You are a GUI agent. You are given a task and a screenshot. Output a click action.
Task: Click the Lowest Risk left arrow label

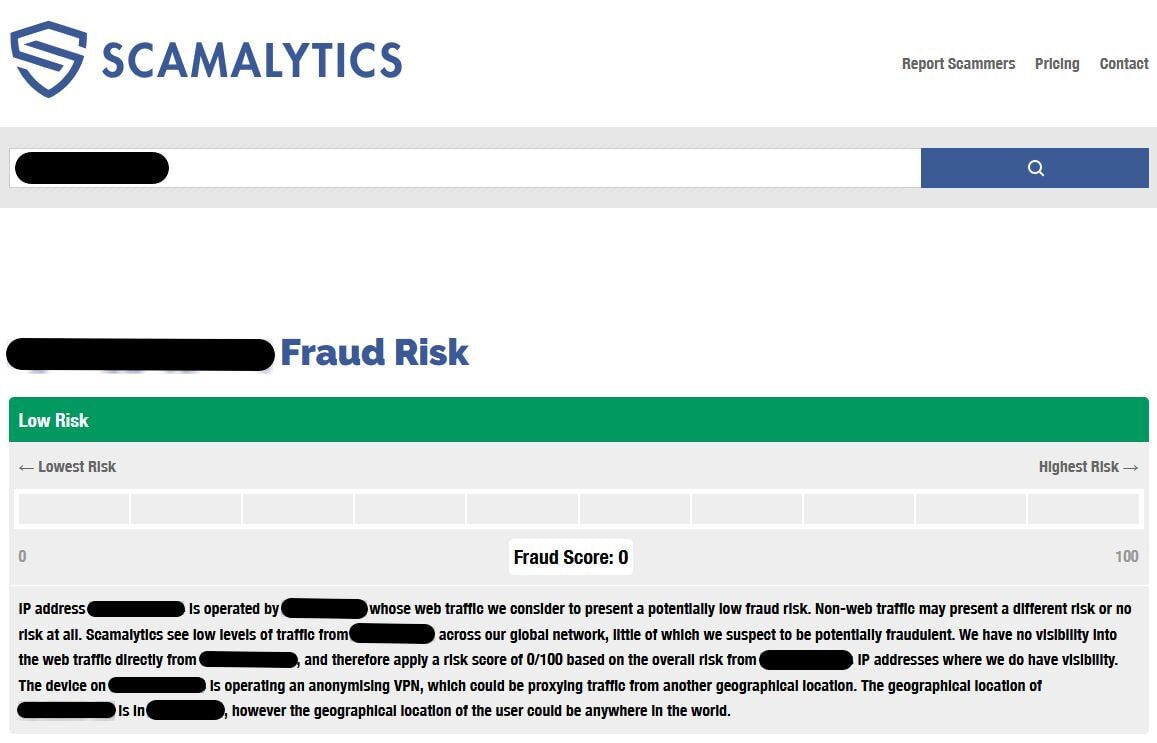67,467
